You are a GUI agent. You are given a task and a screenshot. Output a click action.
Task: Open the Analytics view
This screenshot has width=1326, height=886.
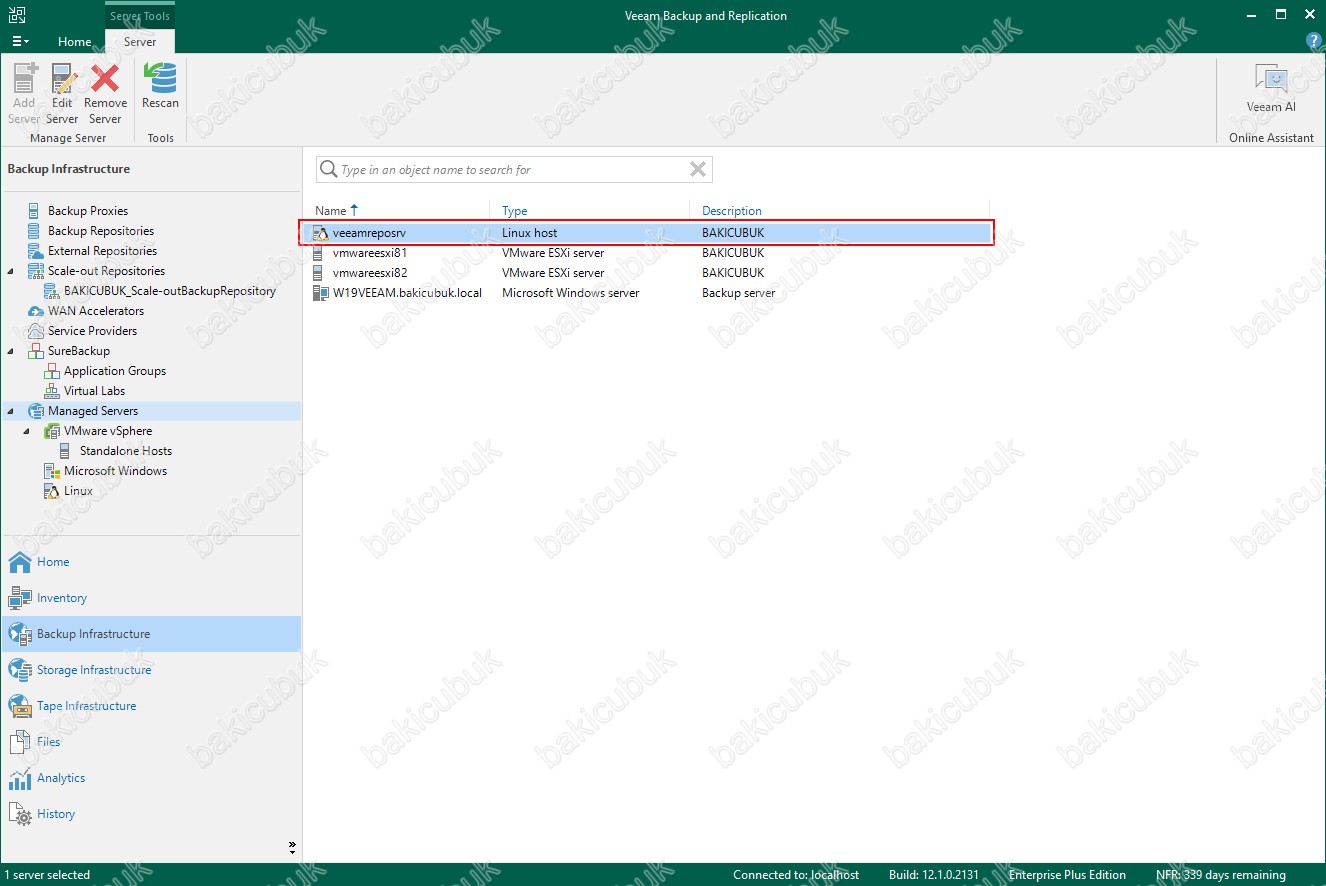(151, 778)
